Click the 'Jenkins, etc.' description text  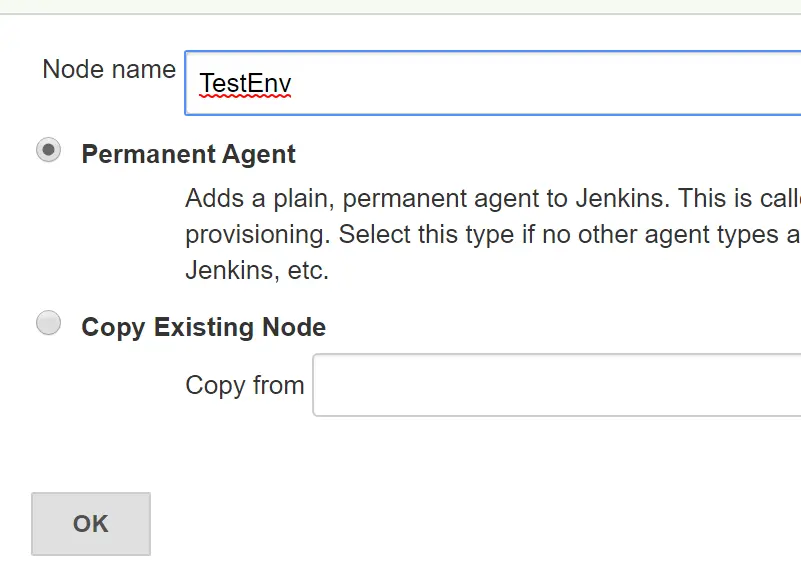[257, 271]
